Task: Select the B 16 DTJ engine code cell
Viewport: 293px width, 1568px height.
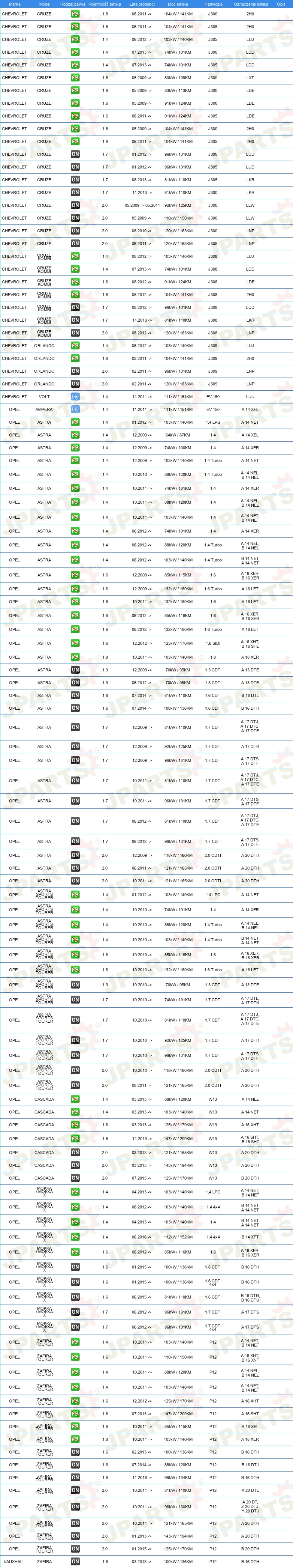Action: click(x=250, y=1464)
